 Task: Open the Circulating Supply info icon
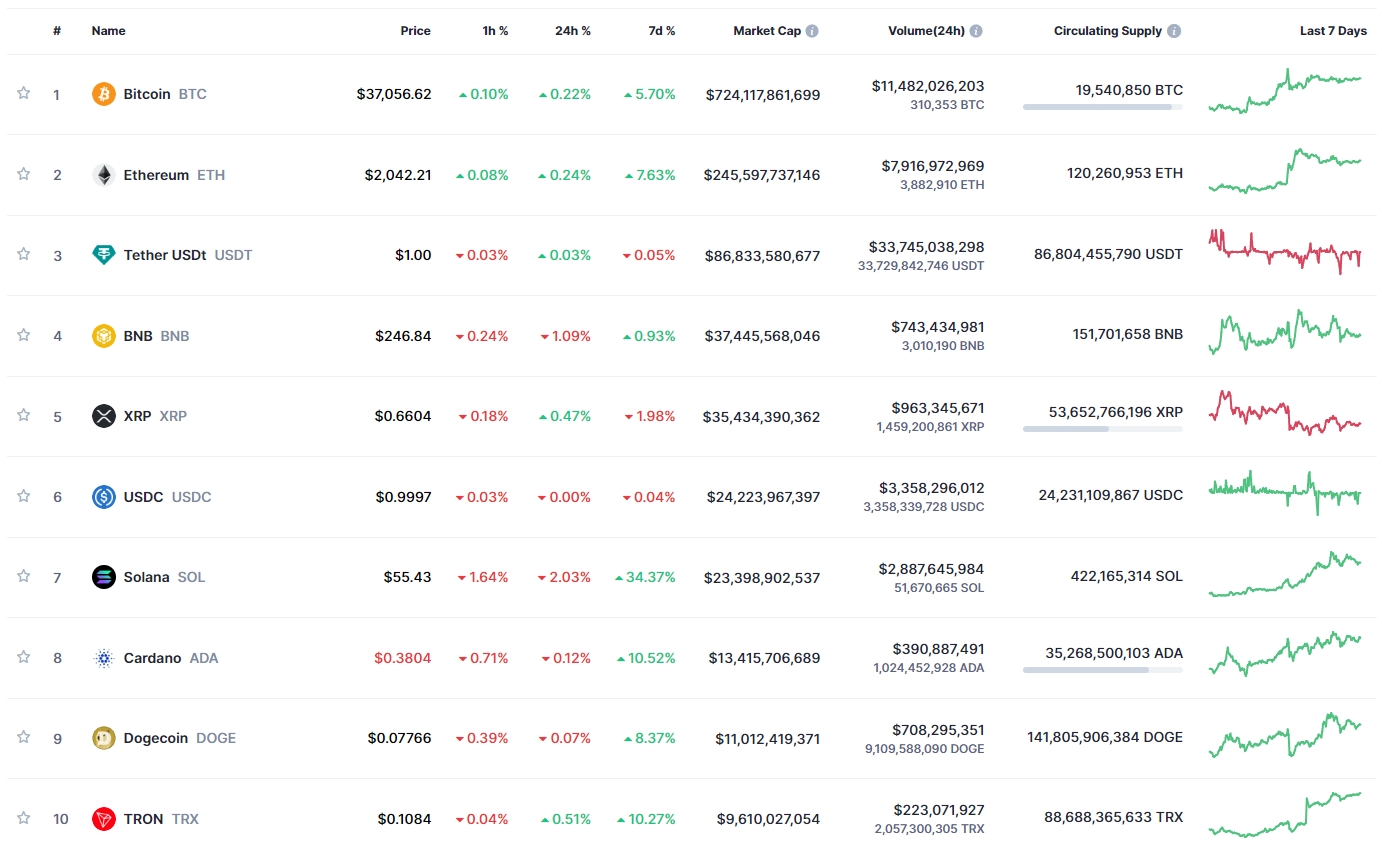1174,31
